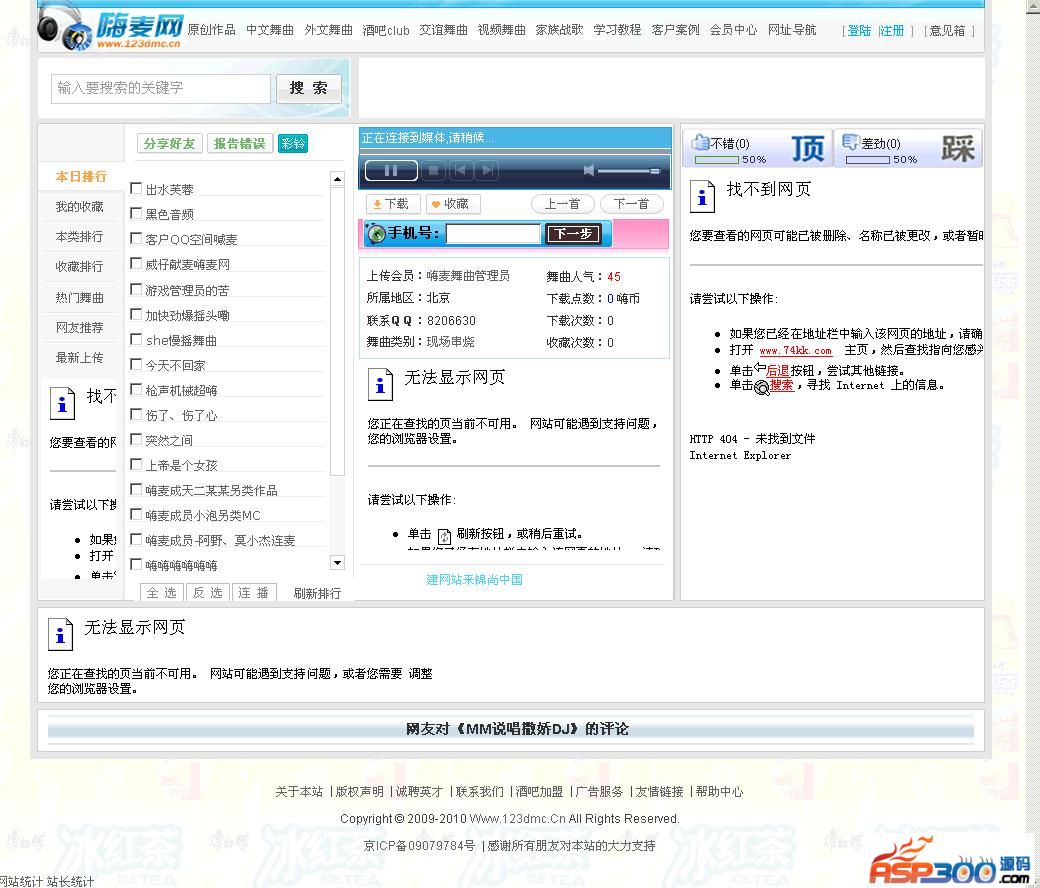Click the 下一步 next step button

point(573,233)
